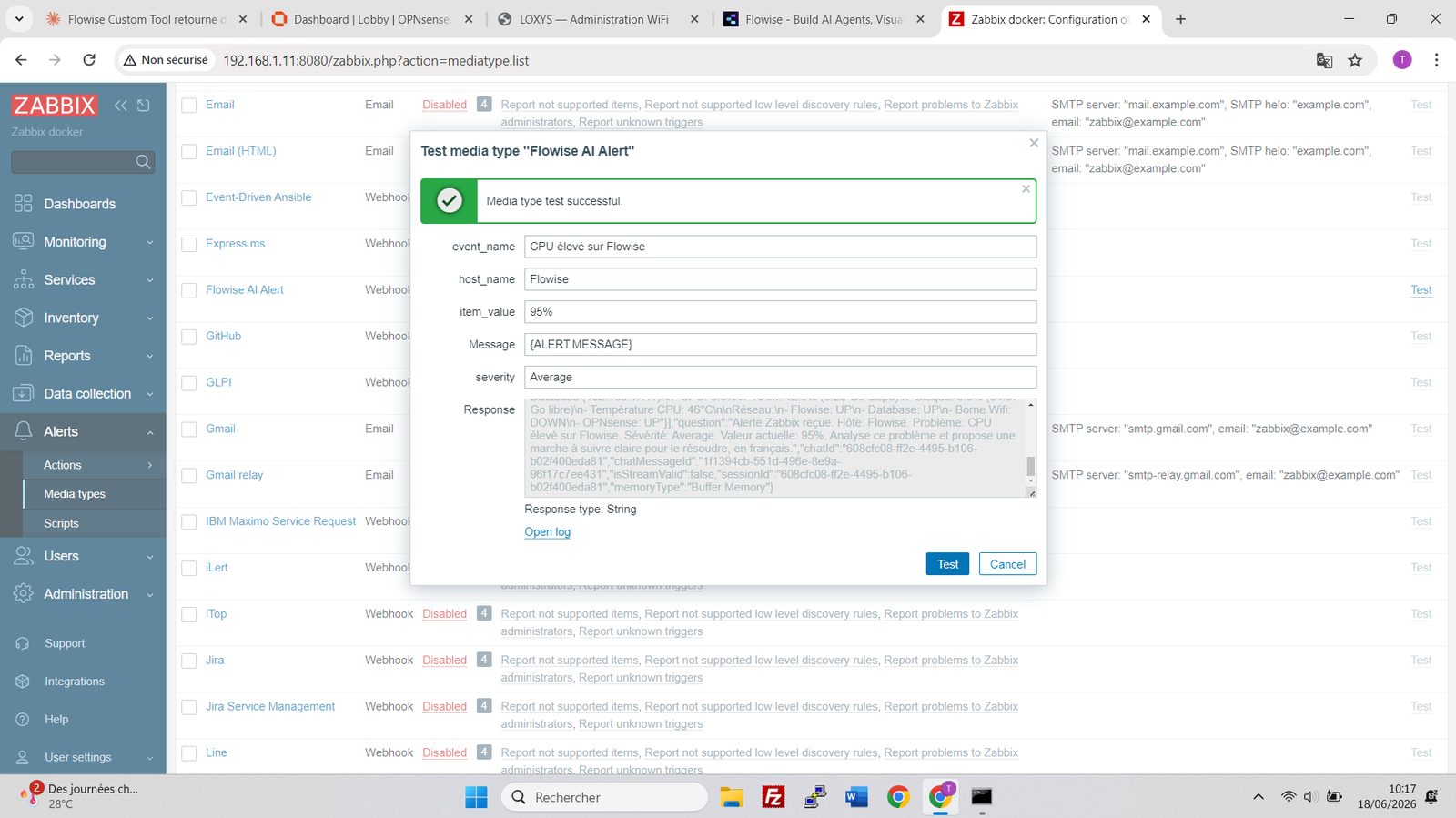Image resolution: width=1456 pixels, height=818 pixels.
Task: Open Word from the taskbar
Action: pyautogui.click(x=856, y=797)
